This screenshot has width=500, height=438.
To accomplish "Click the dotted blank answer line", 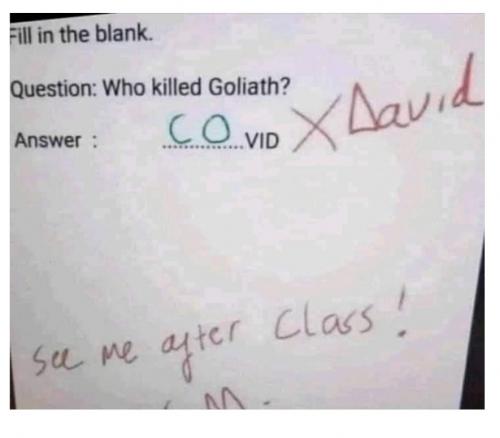I will click(203, 146).
